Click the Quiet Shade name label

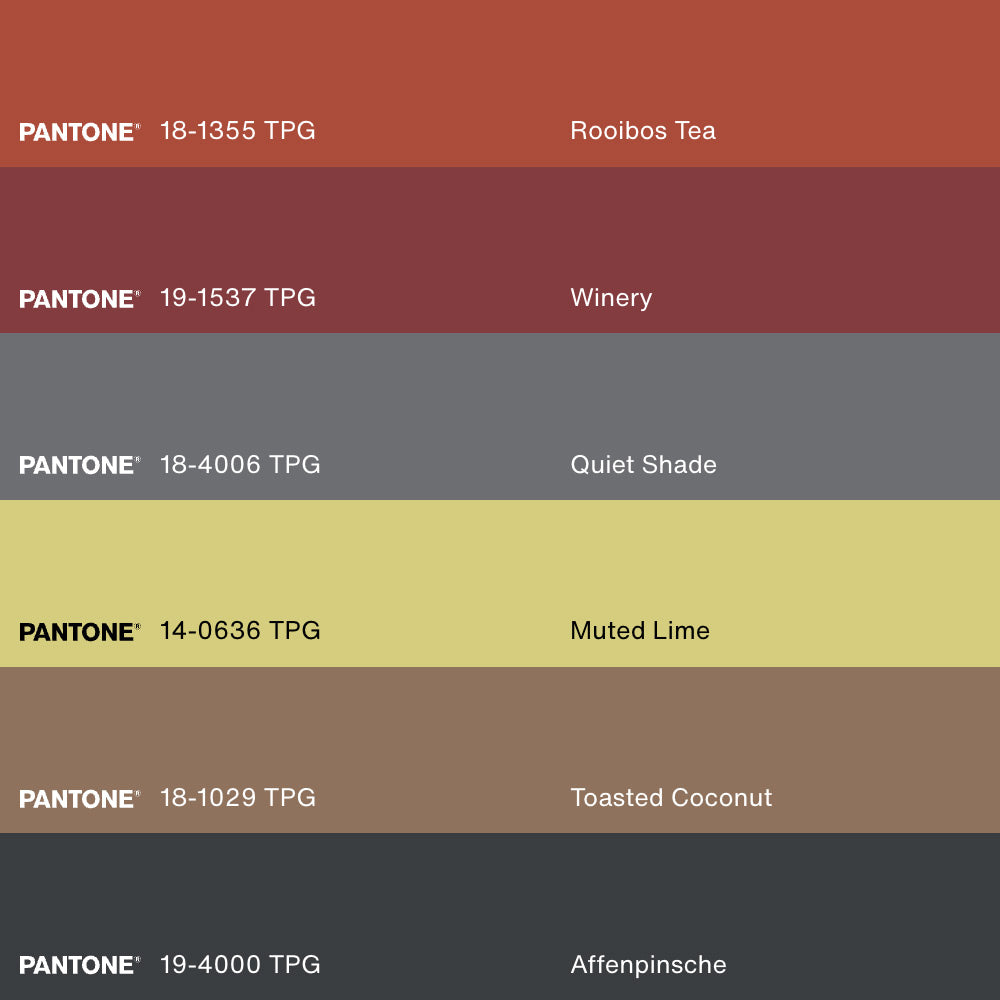tap(643, 465)
